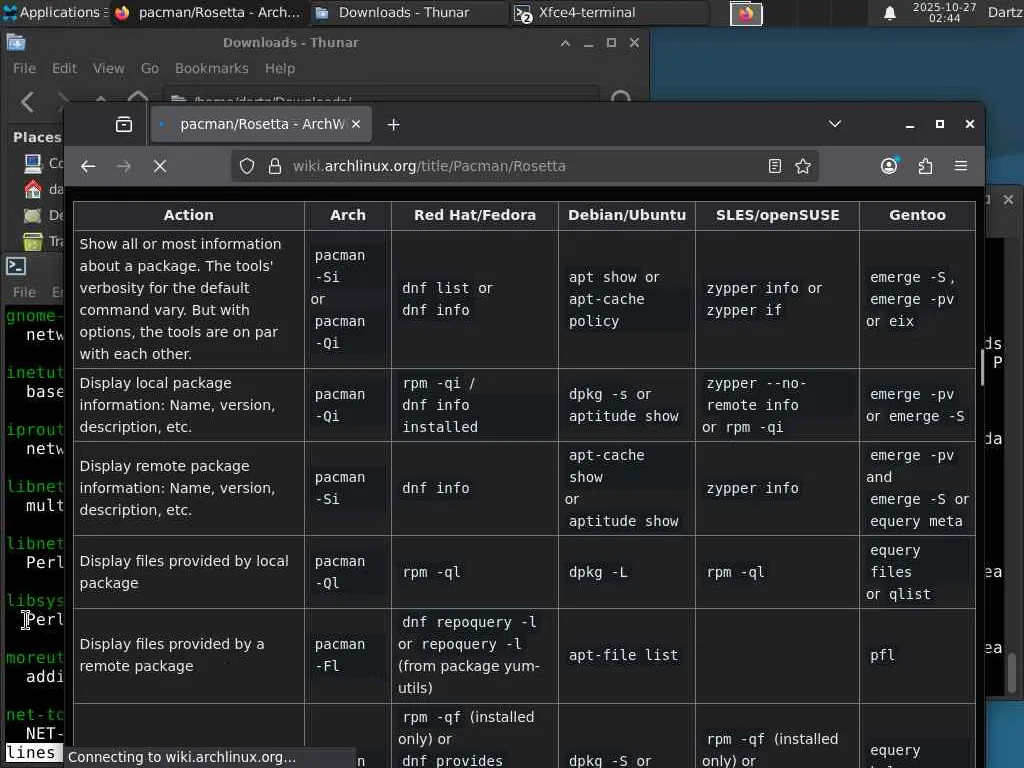
Task: Switch to Xfce4-terminal taskbar item
Action: 609,12
